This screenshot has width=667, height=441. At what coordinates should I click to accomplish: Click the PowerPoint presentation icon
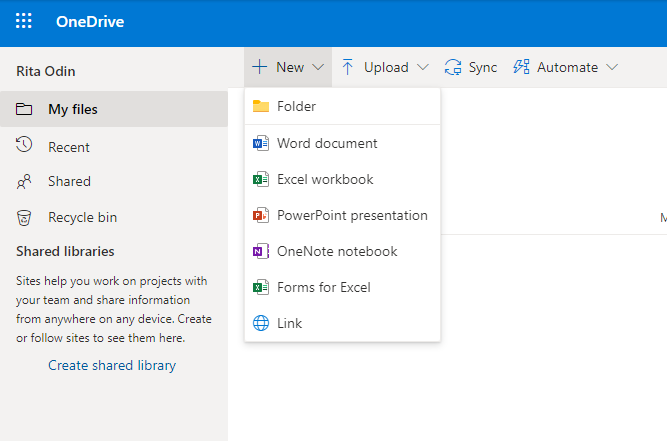261,216
